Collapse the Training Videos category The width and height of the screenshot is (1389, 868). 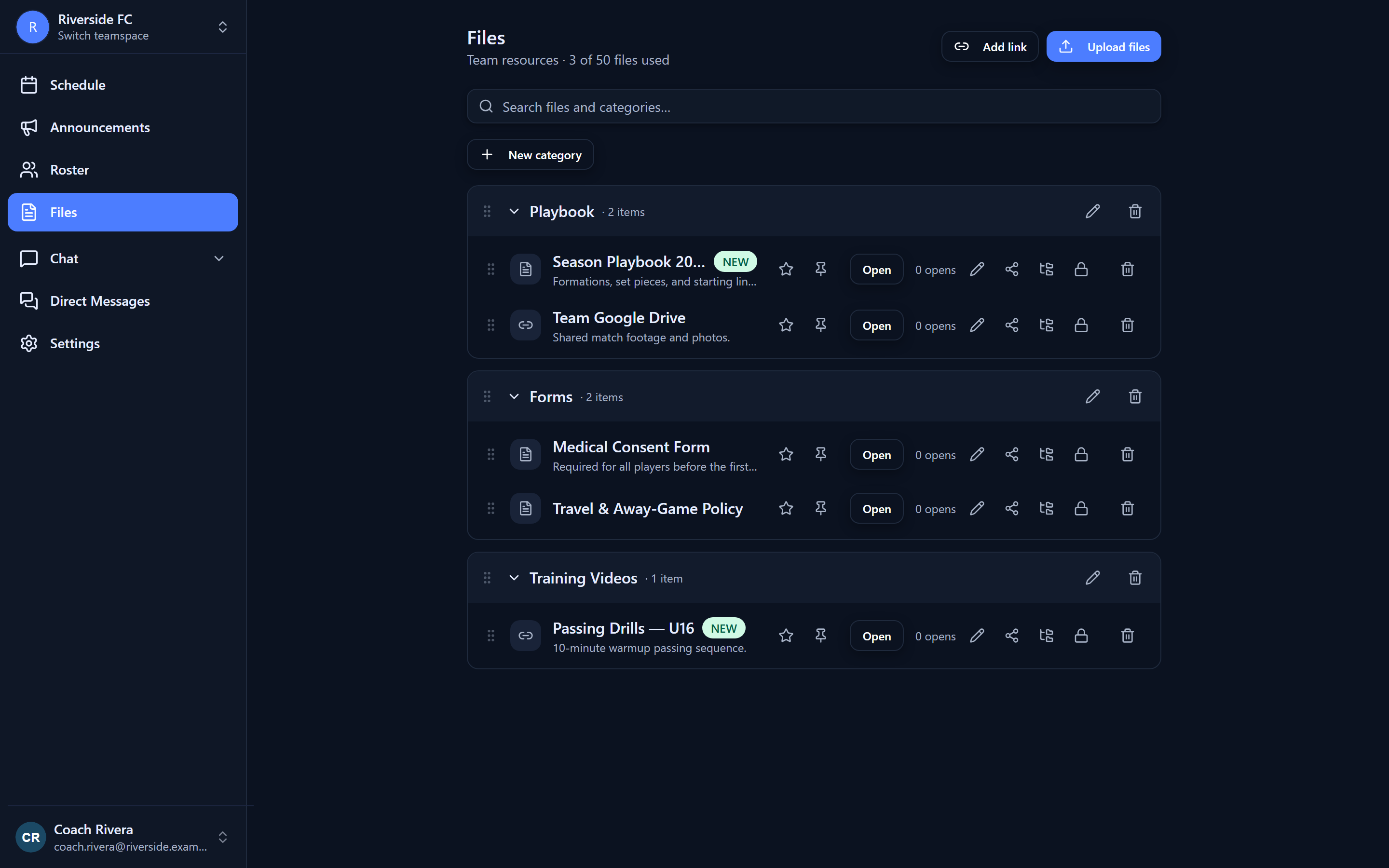pos(514,578)
